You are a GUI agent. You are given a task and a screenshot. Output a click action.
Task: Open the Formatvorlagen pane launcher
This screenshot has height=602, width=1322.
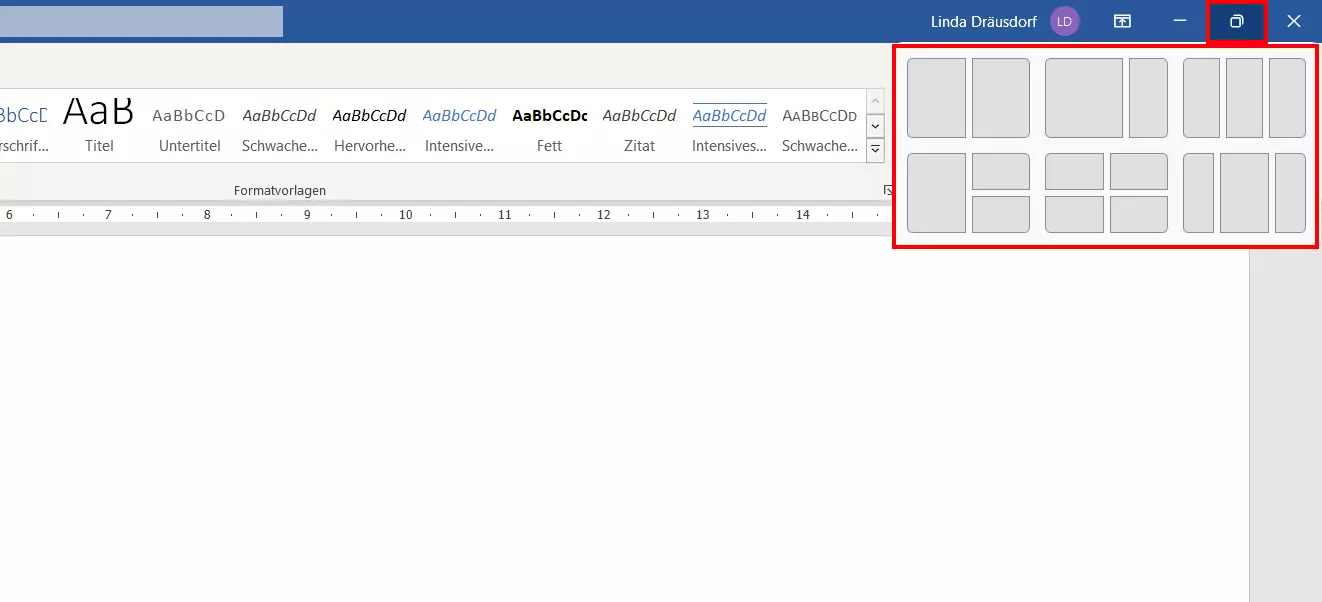click(x=887, y=190)
